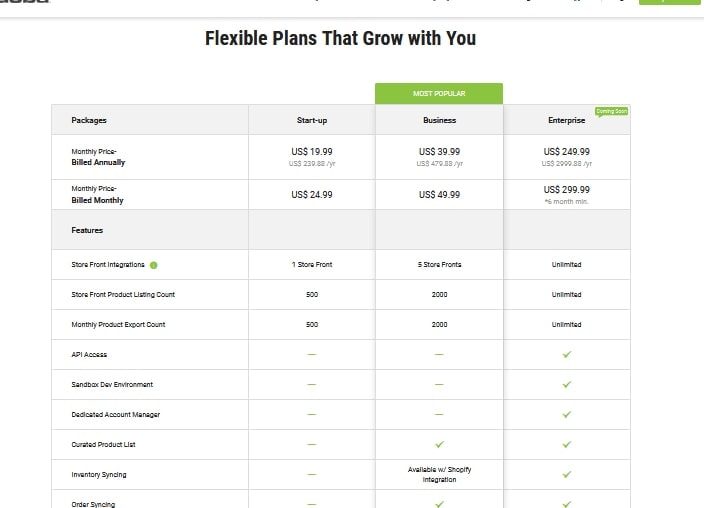Click the Start-up monthly price US$ 24.99
The image size is (704, 508).
coord(311,195)
